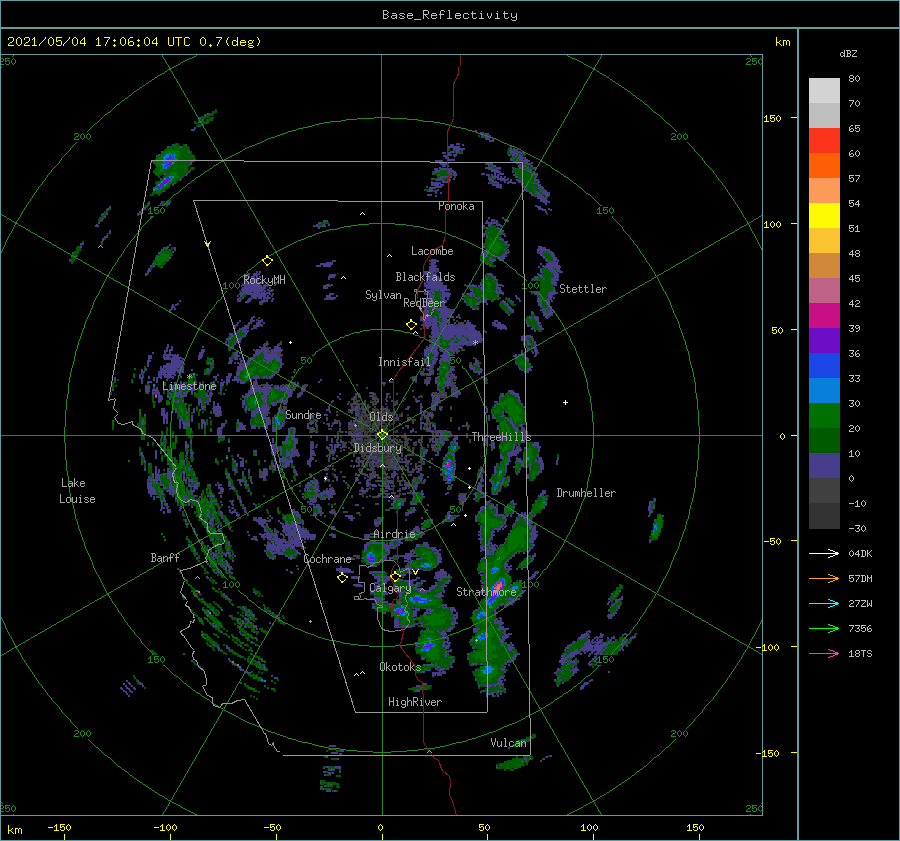Screen dimensions: 900x841
Task: Click the RedDeer city label
Action: point(424,303)
